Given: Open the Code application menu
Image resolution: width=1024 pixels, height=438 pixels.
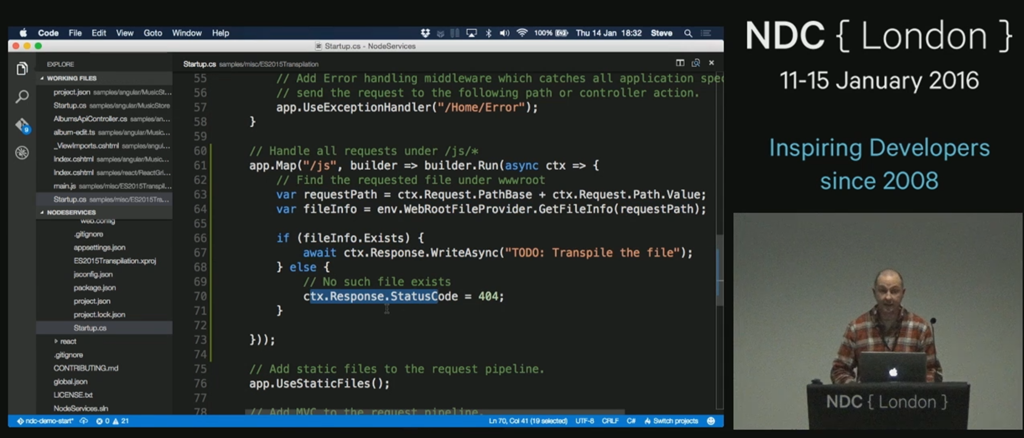Looking at the screenshot, I should coord(48,33).
